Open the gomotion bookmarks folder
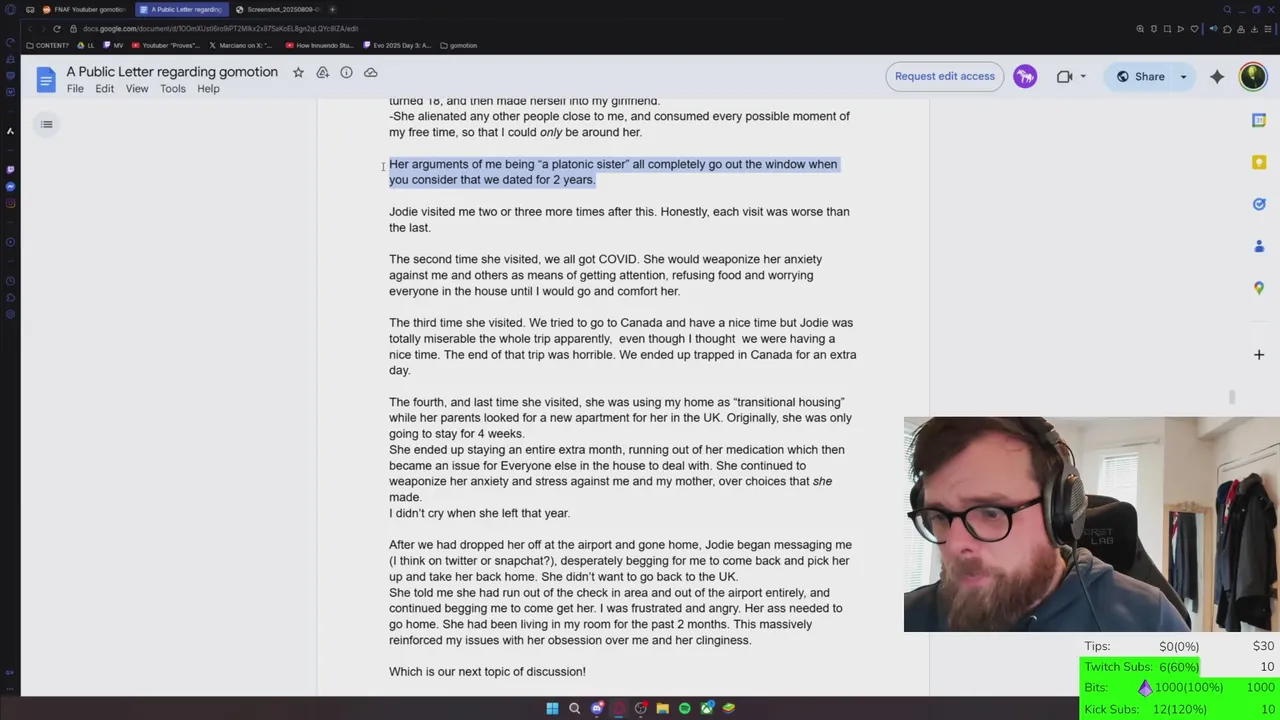This screenshot has width=1280, height=720. 459,45
